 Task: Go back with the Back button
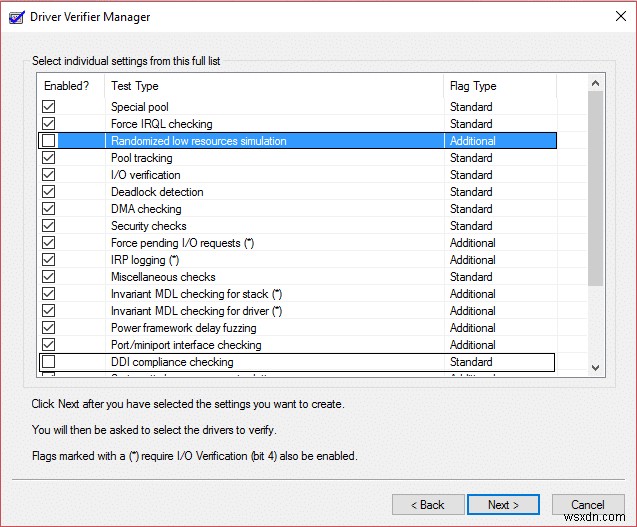pyautogui.click(x=428, y=505)
